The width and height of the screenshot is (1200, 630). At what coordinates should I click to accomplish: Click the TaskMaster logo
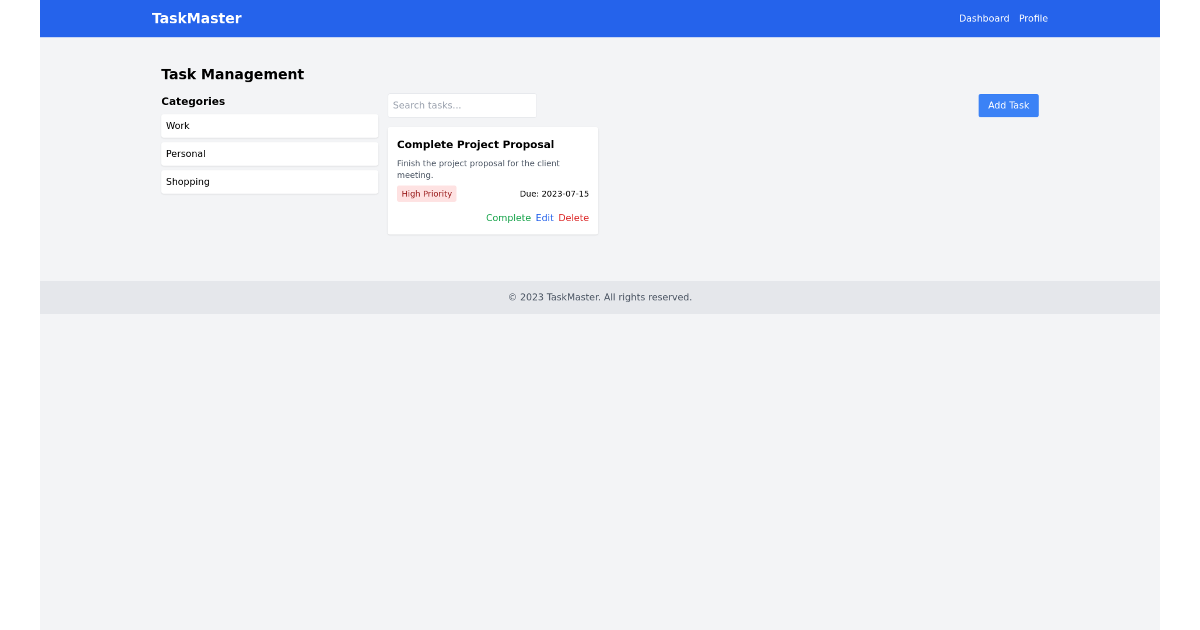(196, 18)
